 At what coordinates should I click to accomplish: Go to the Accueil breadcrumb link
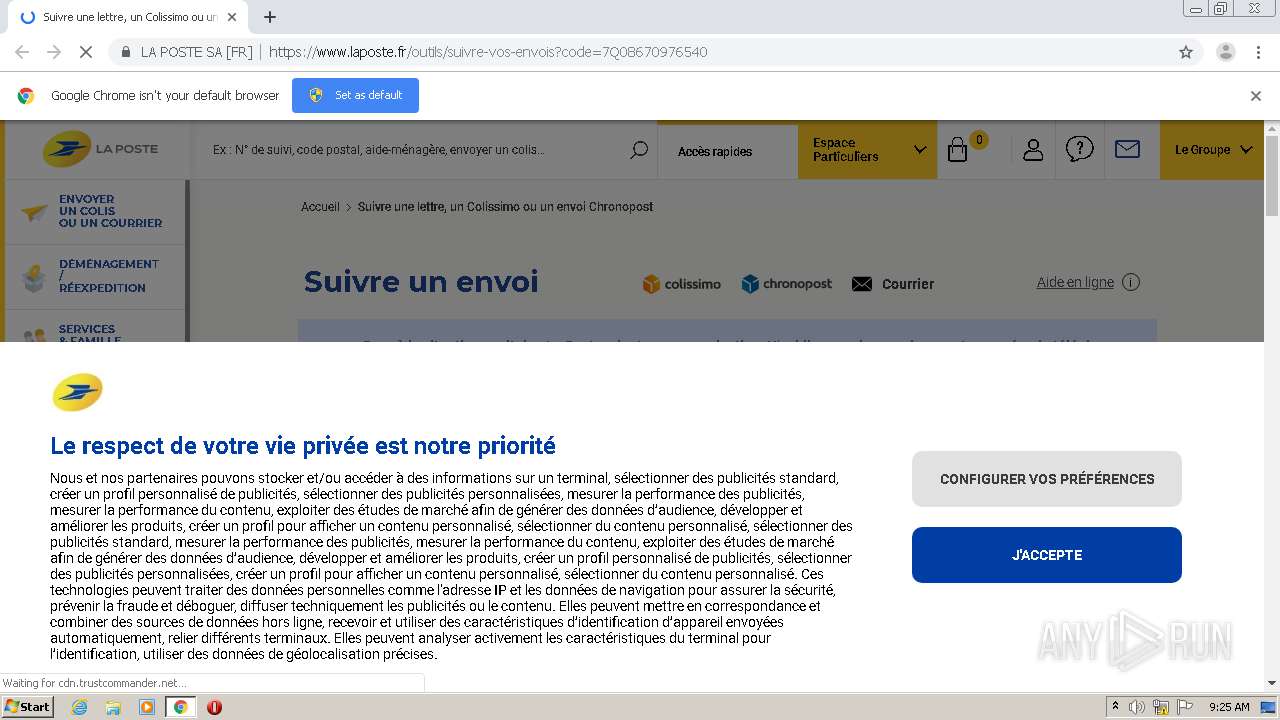coord(320,206)
